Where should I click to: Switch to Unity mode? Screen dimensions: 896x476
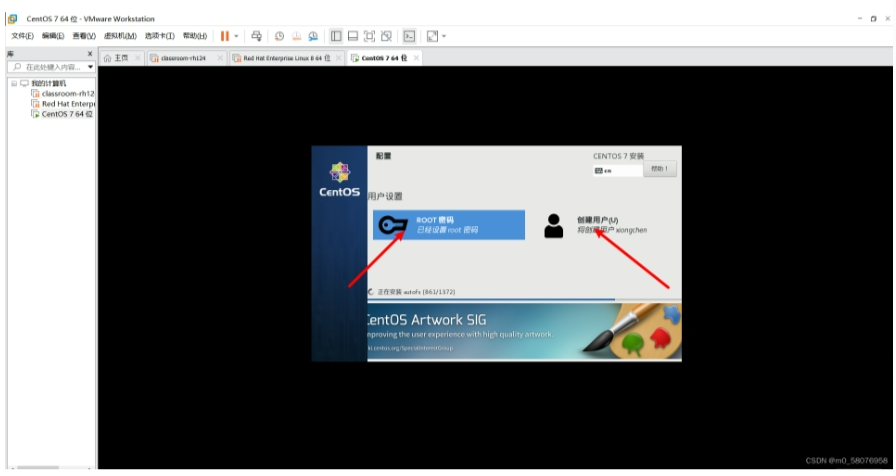point(386,36)
